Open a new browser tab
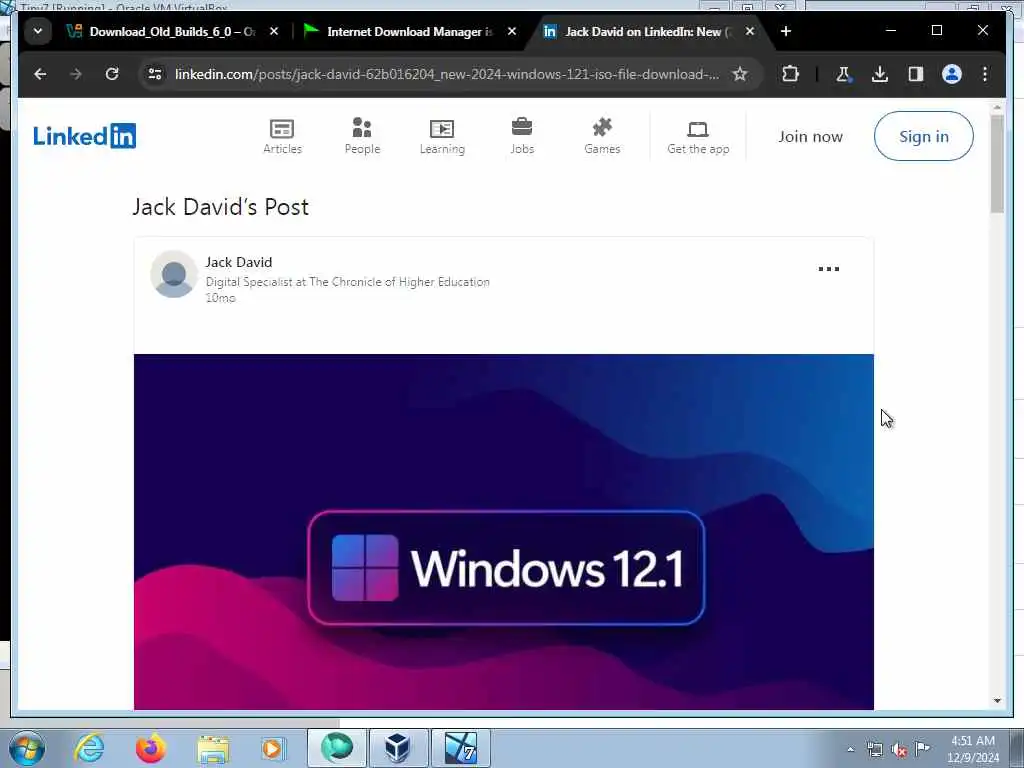 point(786,31)
